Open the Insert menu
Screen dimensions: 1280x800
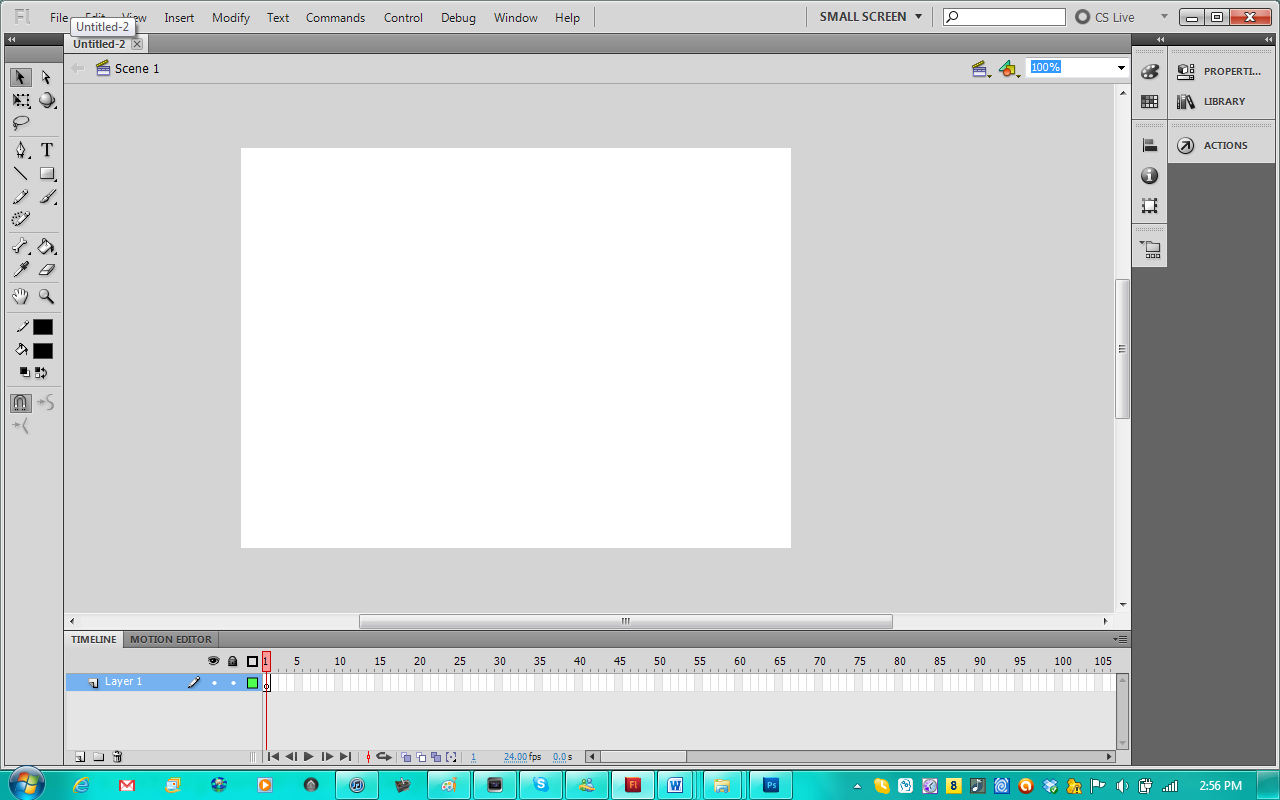[x=180, y=18]
